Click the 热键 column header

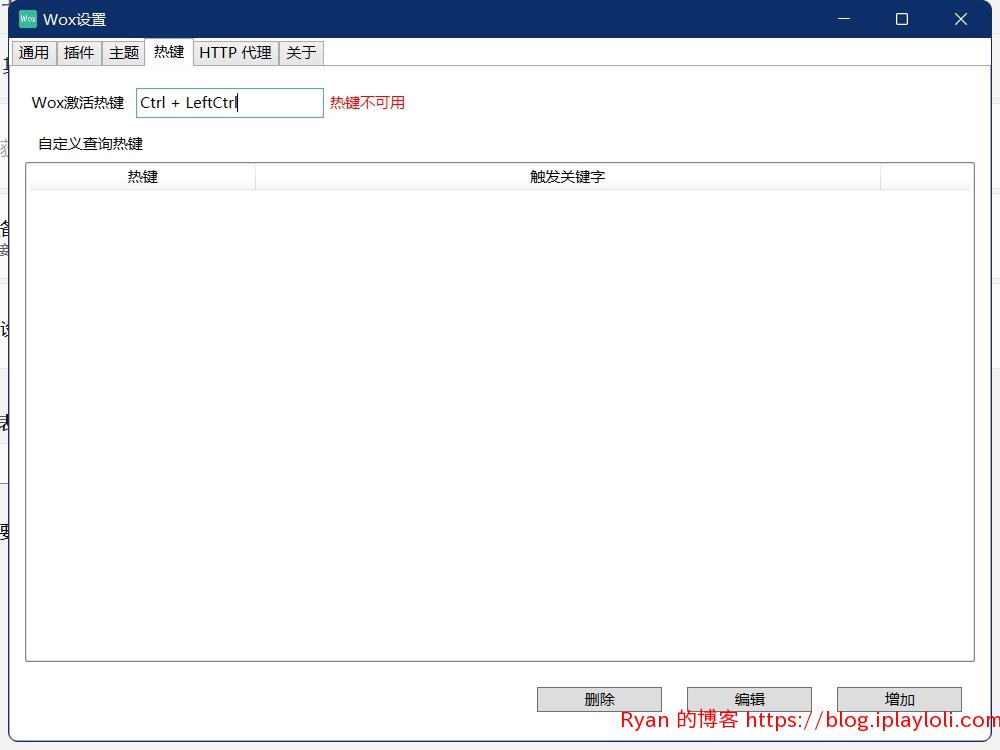(x=142, y=177)
